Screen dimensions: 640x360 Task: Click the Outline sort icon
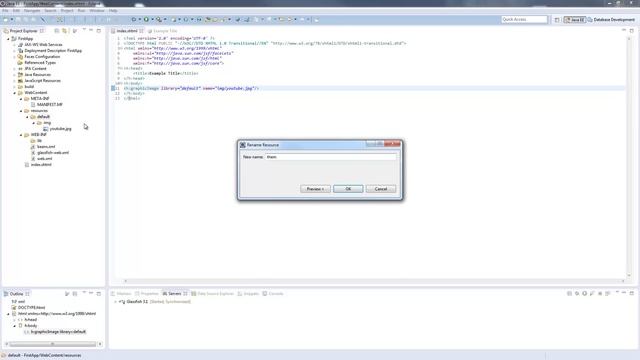click(67, 294)
